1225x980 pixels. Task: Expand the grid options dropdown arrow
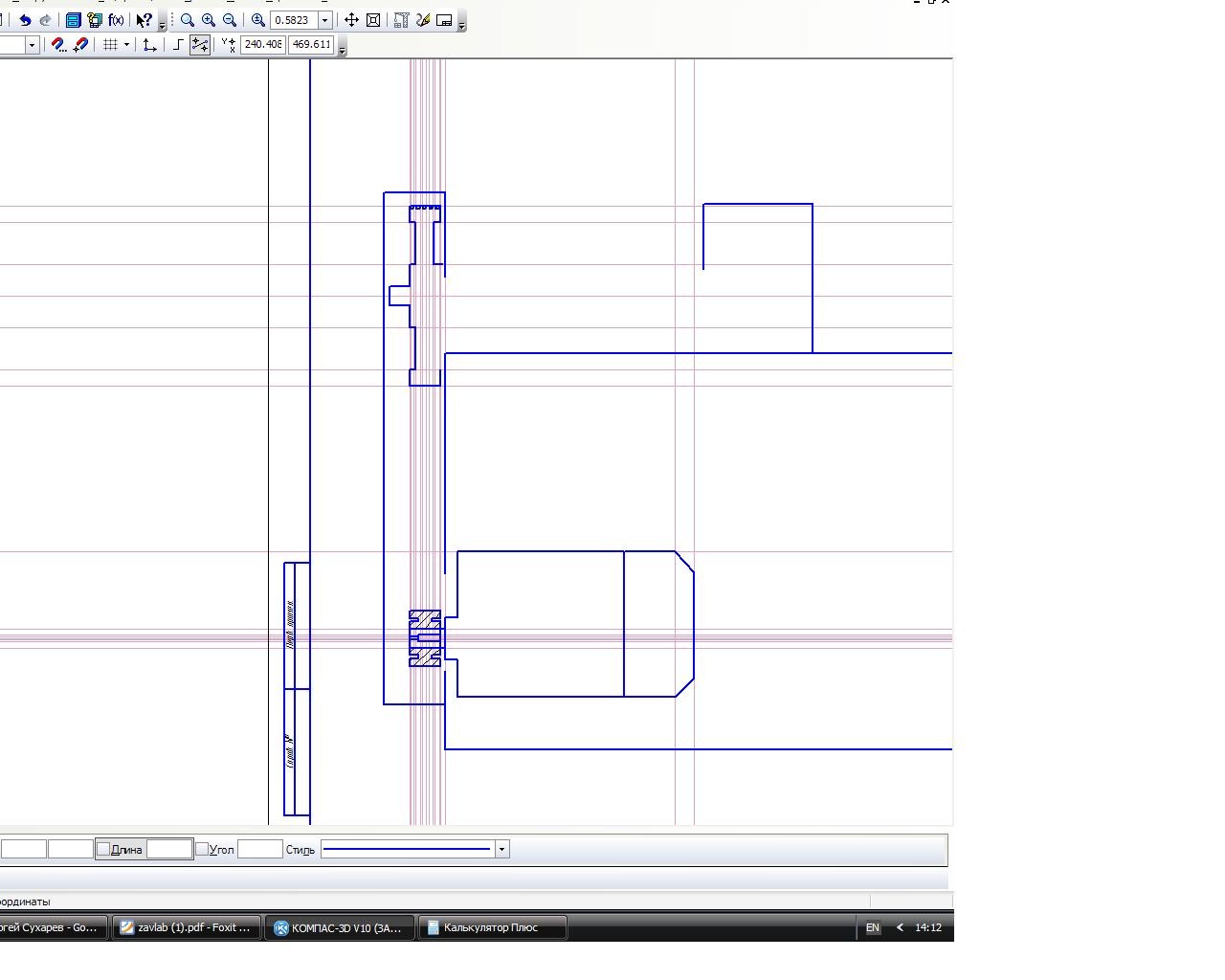click(x=126, y=45)
